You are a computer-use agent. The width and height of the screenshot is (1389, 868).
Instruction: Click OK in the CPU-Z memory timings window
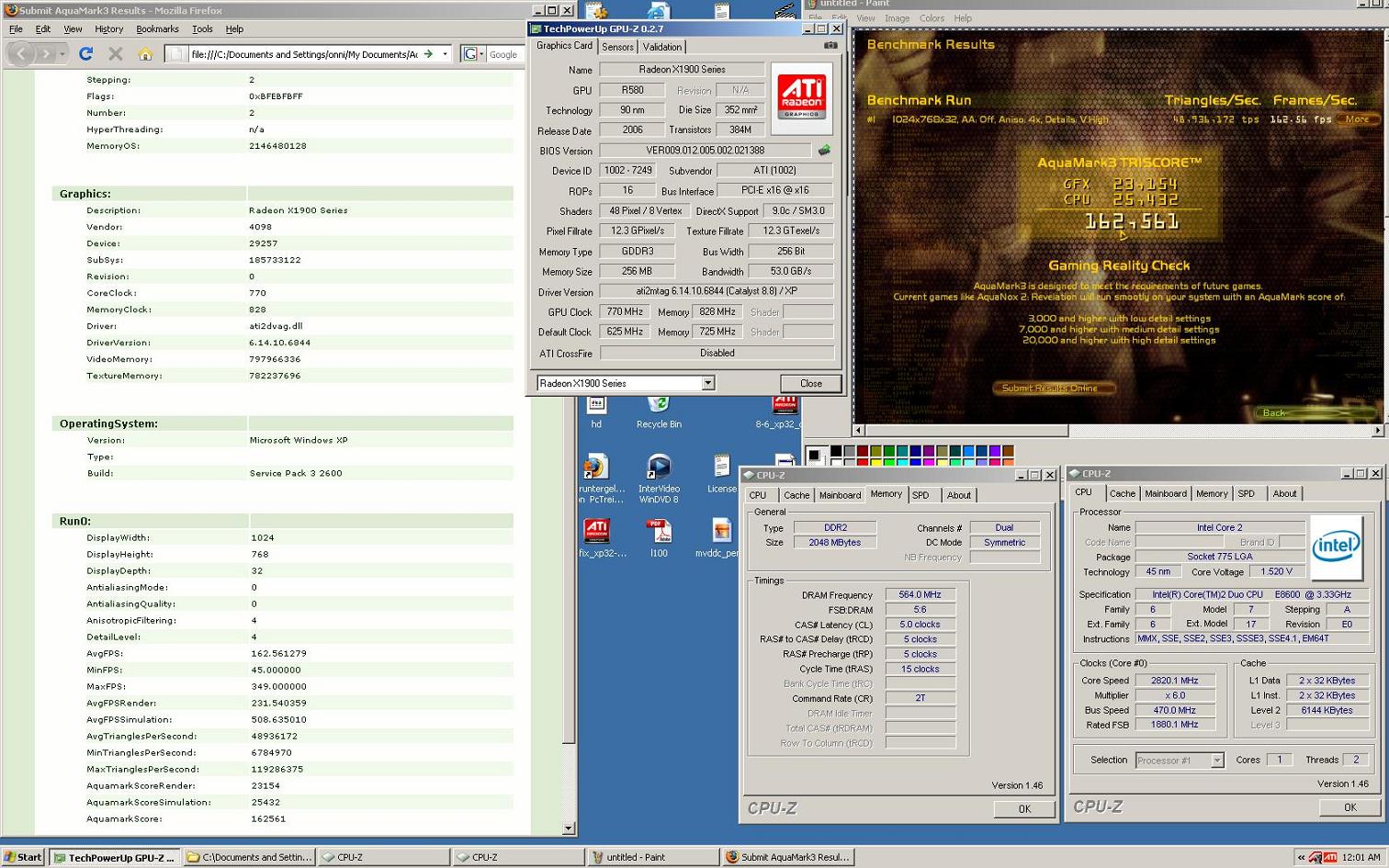1024,809
